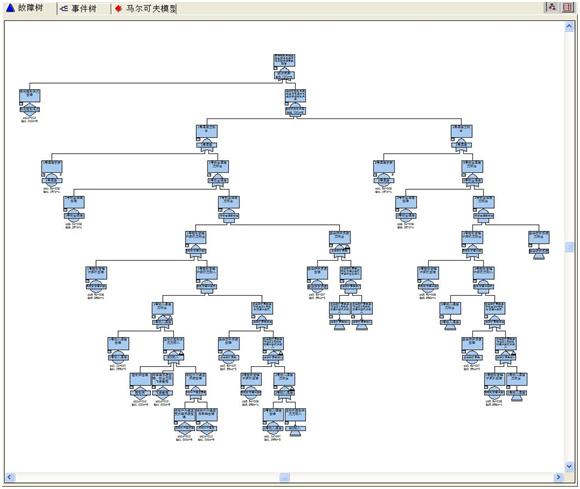The width and height of the screenshot is (580, 489).
Task: Click the tree layout icon at top right
Action: (552, 7)
